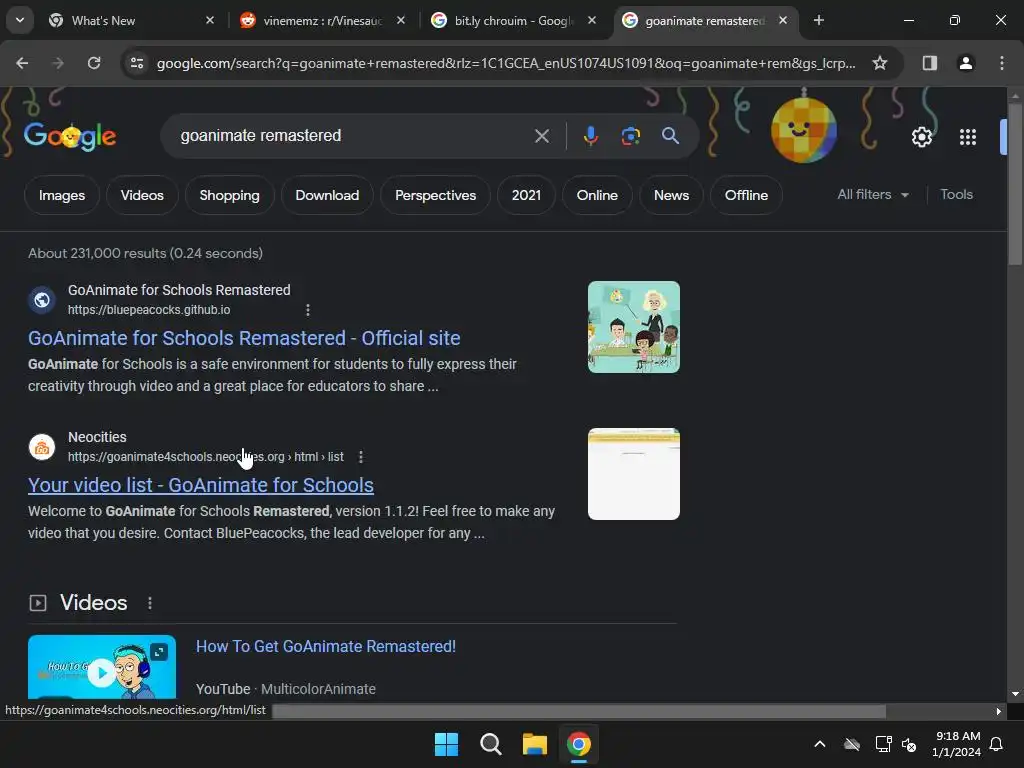Click the disco ball doodle

point(803,129)
